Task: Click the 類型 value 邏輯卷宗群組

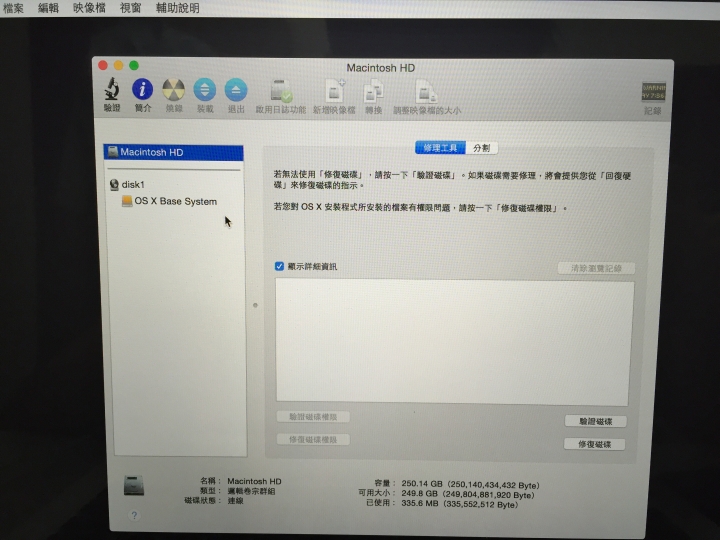Action: point(252,491)
